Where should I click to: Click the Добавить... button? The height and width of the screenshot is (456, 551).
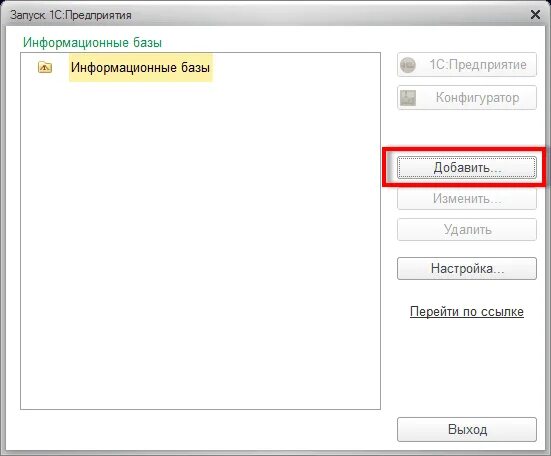[x=467, y=168]
